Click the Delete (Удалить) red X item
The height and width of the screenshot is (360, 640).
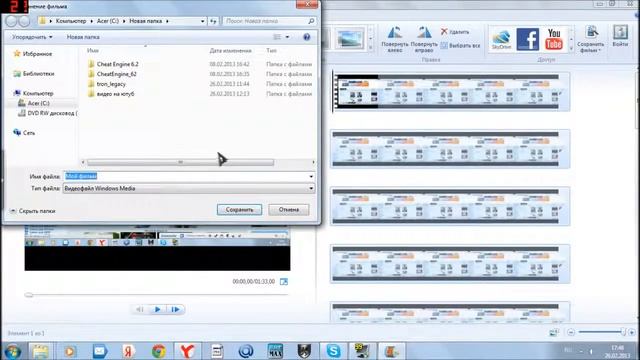[x=455, y=31]
